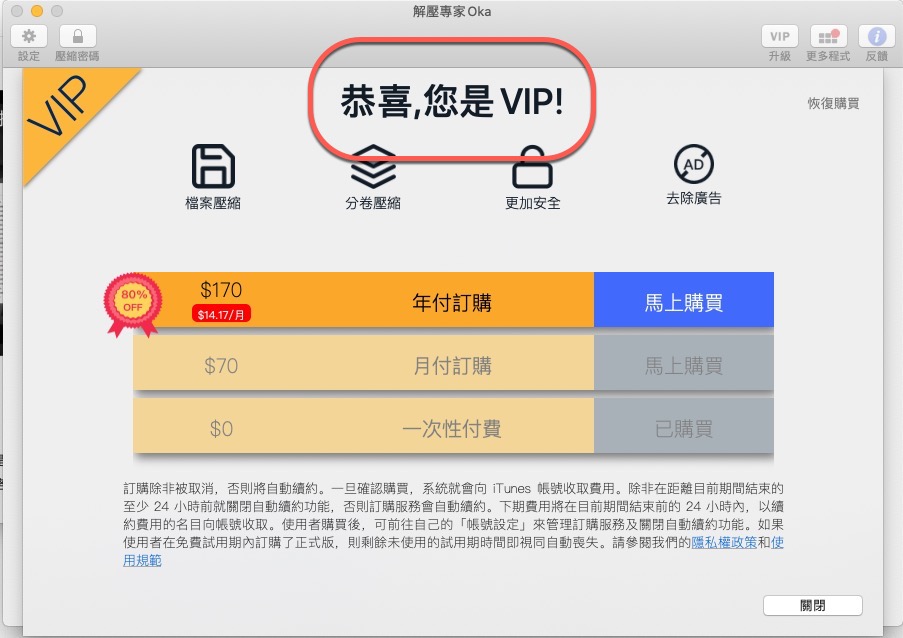The height and width of the screenshot is (638, 903).
Task: Open the 隱私權政策 link
Action: point(724,542)
